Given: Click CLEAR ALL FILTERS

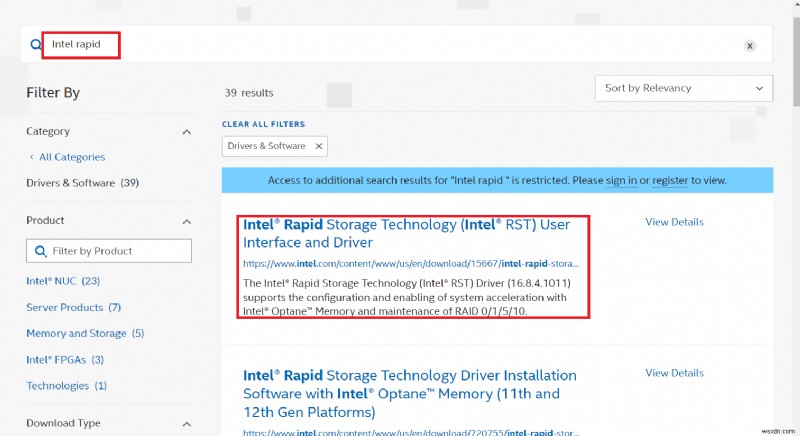Looking at the screenshot, I should (263, 124).
